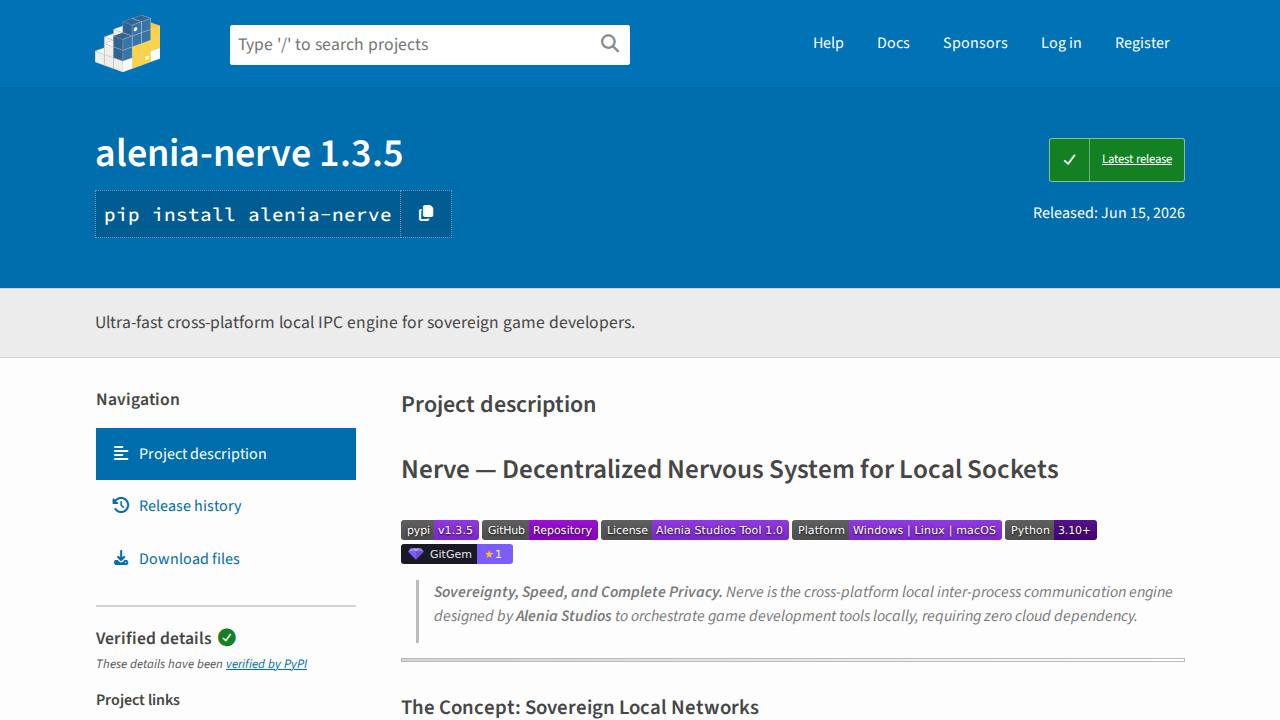Open the GitHub Repository badge
1280x720 pixels.
click(540, 530)
